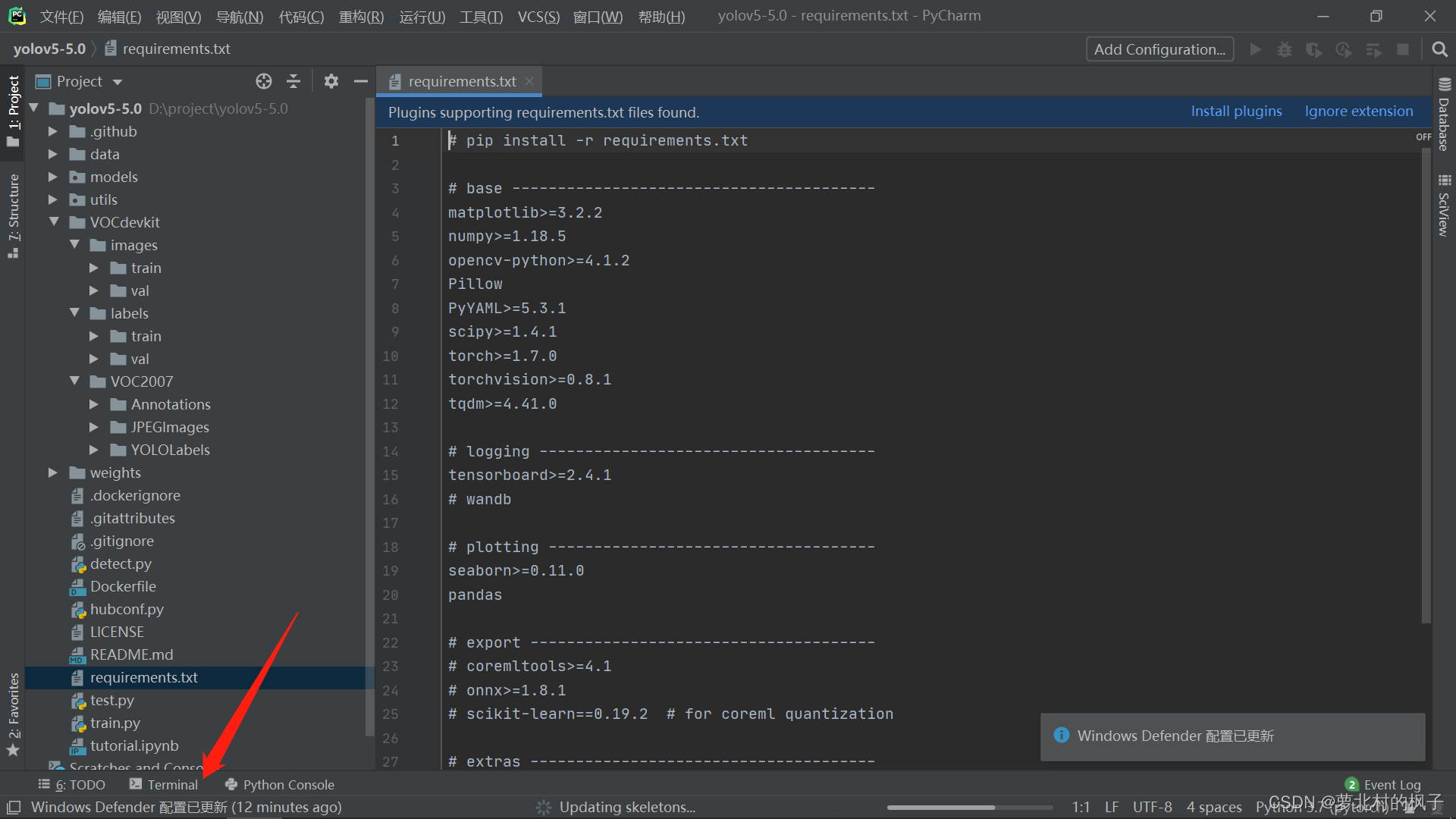Screen dimensions: 1456x819
Task: Collapse all folders in the Project panel
Action: click(x=293, y=81)
